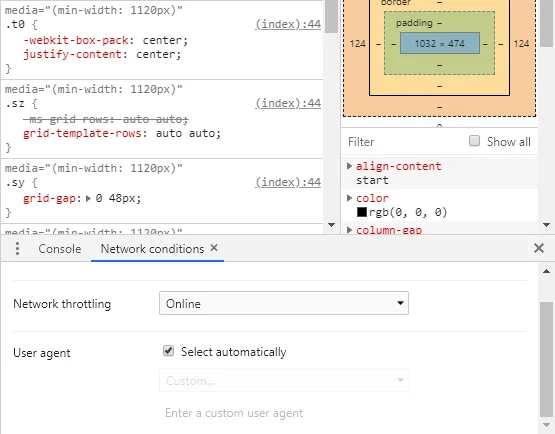The height and width of the screenshot is (434, 555).
Task: Click the center value of justify-content
Action: 155,55
